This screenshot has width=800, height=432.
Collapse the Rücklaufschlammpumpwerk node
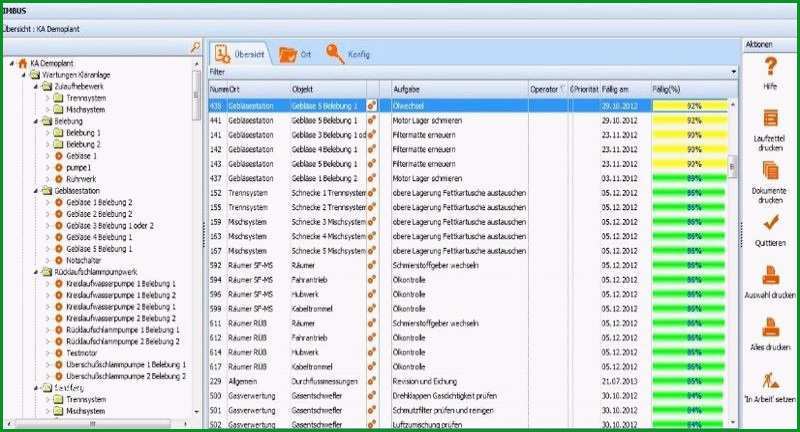(36, 272)
